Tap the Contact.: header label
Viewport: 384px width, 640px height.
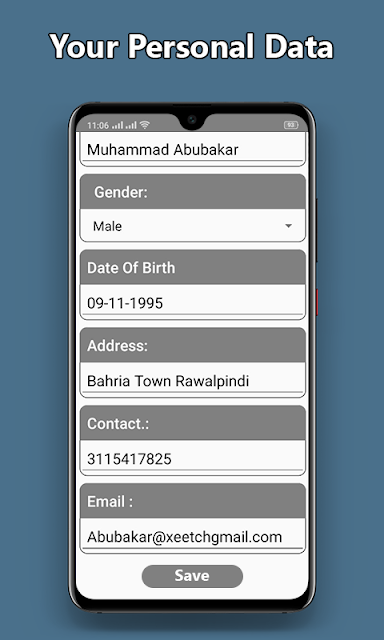(118, 424)
